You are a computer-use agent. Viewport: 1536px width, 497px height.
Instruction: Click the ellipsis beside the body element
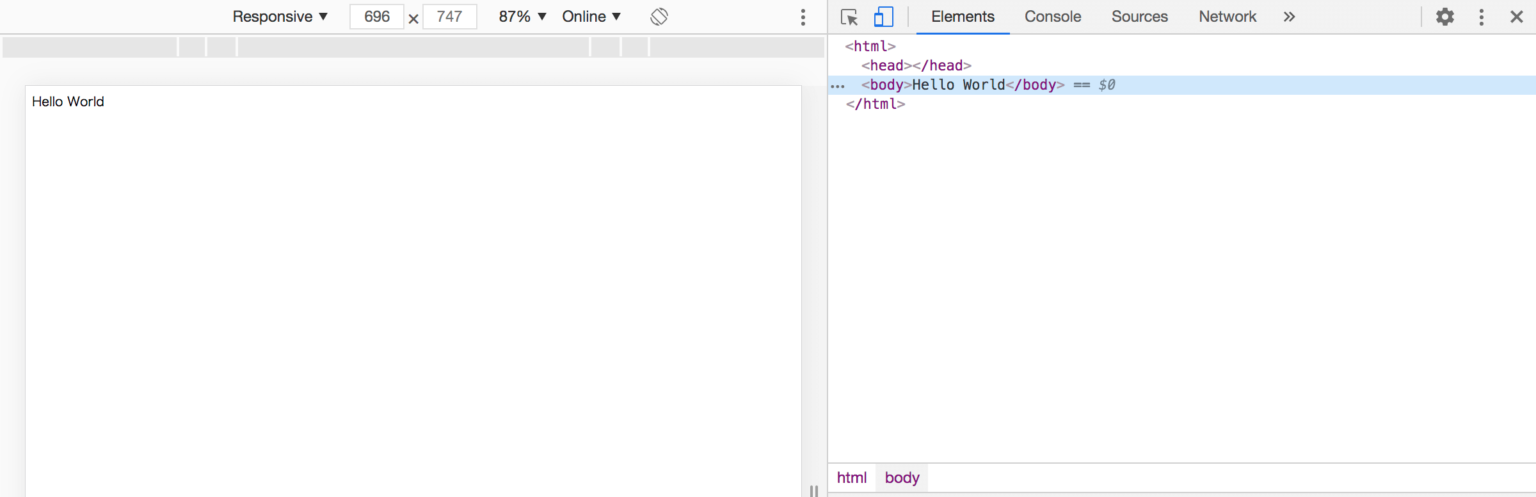[x=838, y=86]
